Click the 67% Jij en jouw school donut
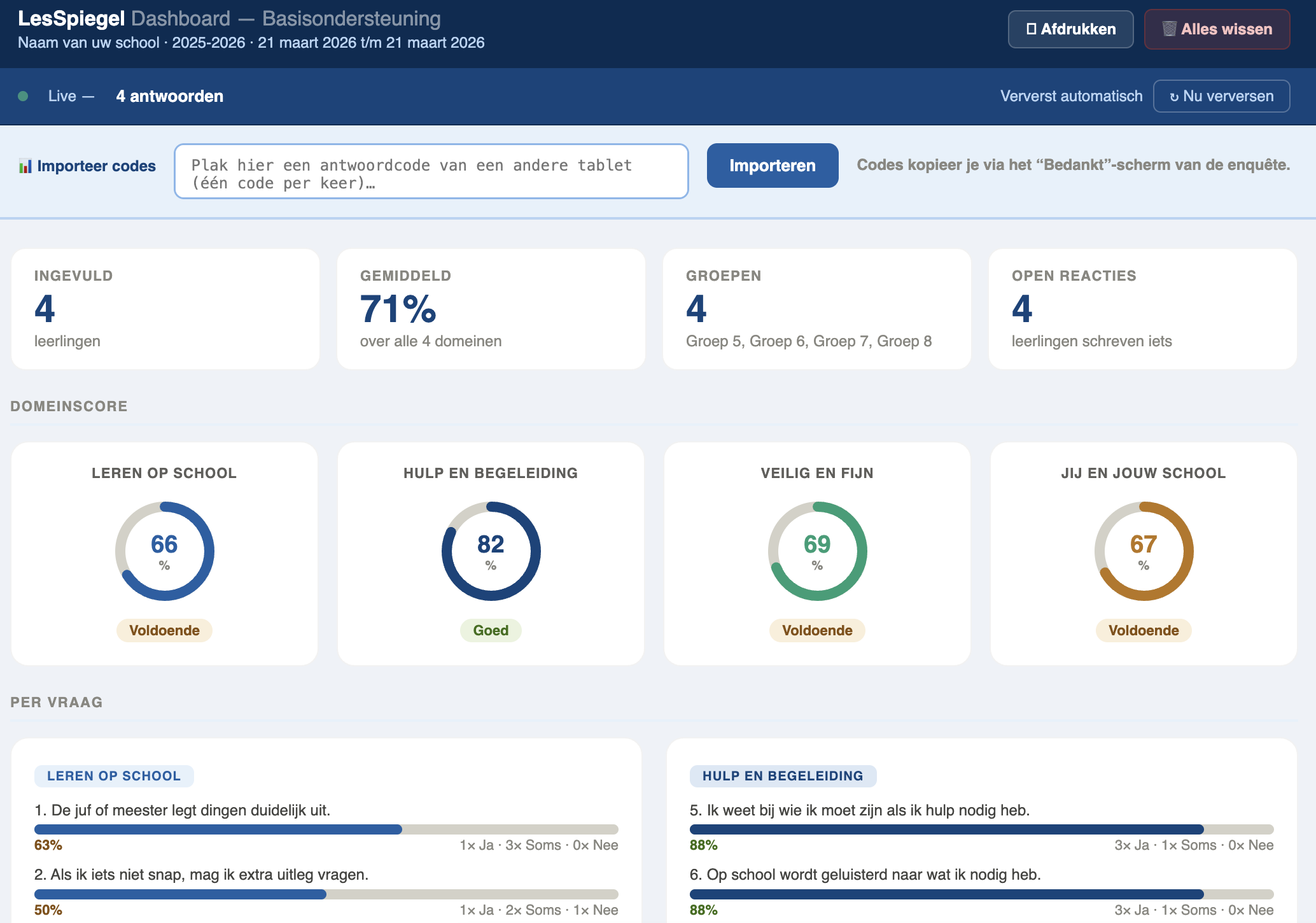Viewport: 1316px width, 923px height. tap(1144, 551)
